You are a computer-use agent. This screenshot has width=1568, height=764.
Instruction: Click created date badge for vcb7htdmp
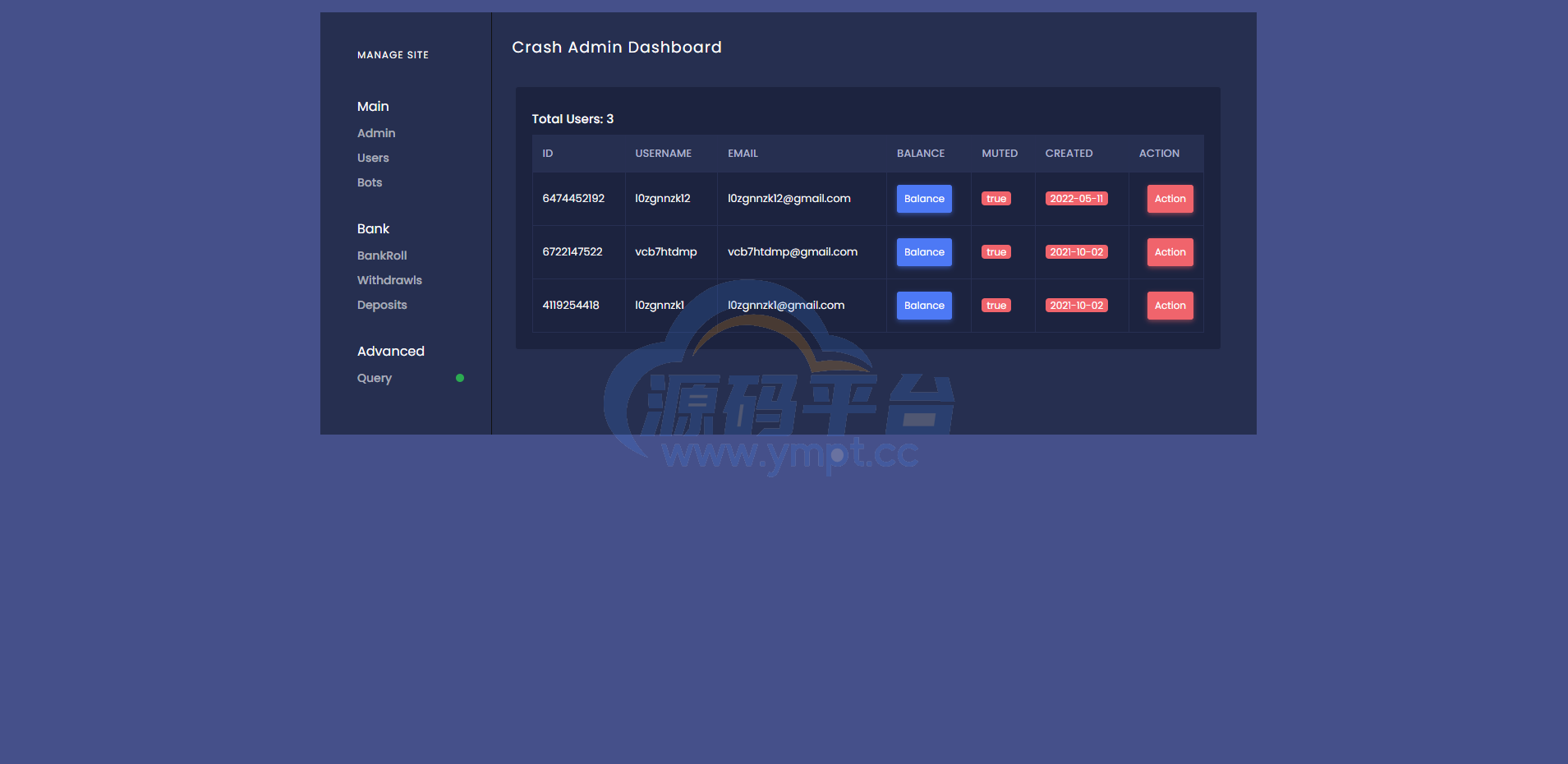tap(1076, 252)
